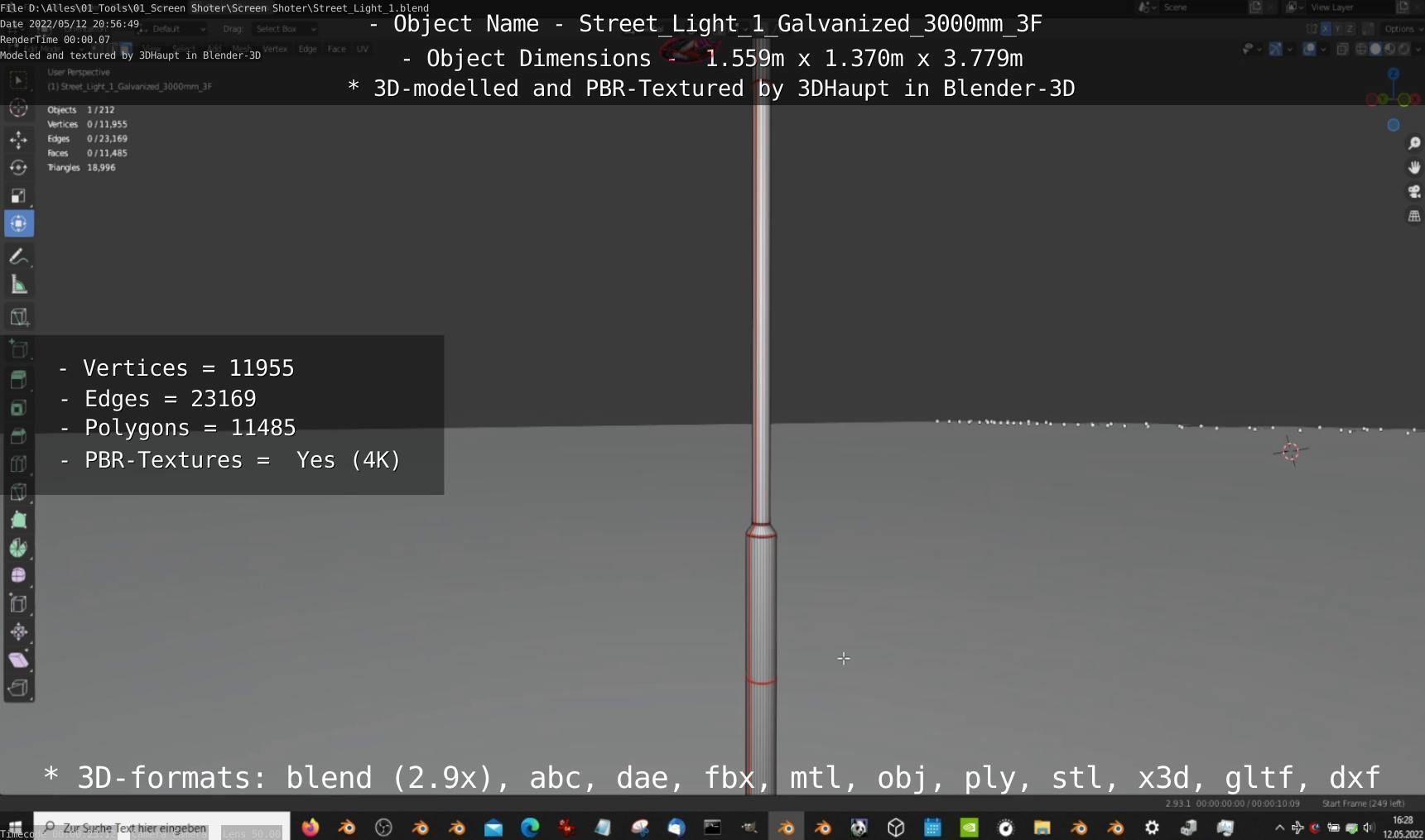Activate the 3D Cursor tool
This screenshot has height=840, width=1425.
pos(18,108)
